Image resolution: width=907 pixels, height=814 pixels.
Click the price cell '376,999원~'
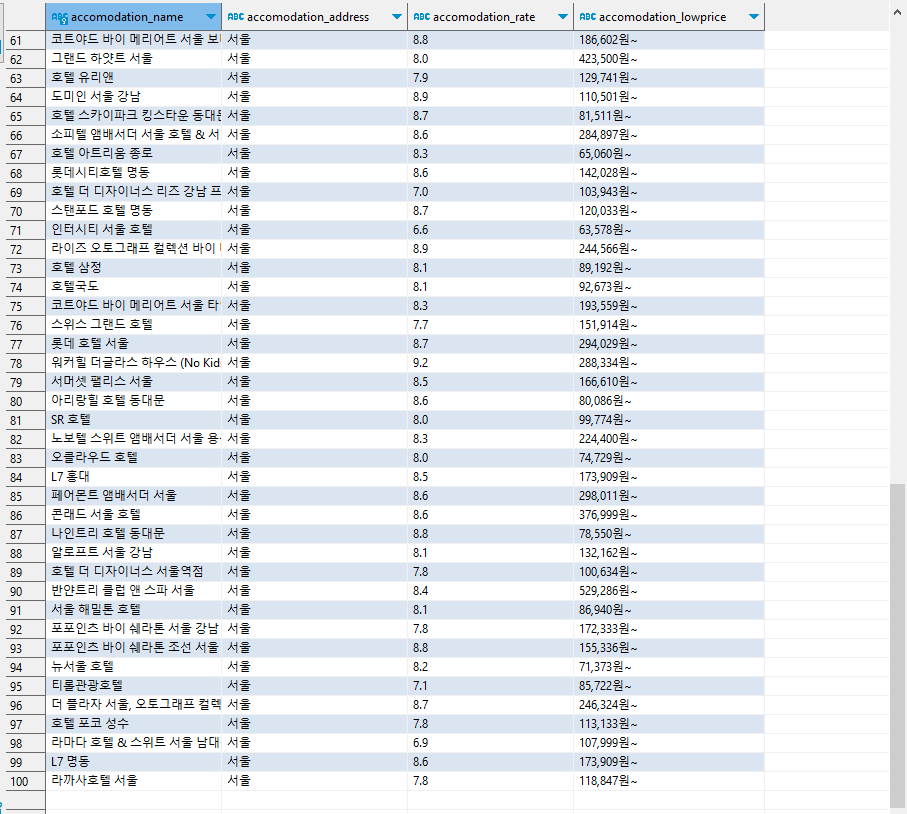click(x=669, y=514)
